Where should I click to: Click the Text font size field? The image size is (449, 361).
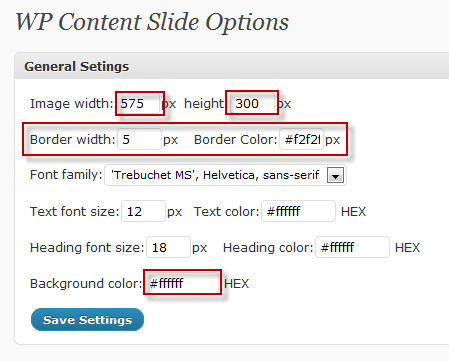click(x=143, y=211)
